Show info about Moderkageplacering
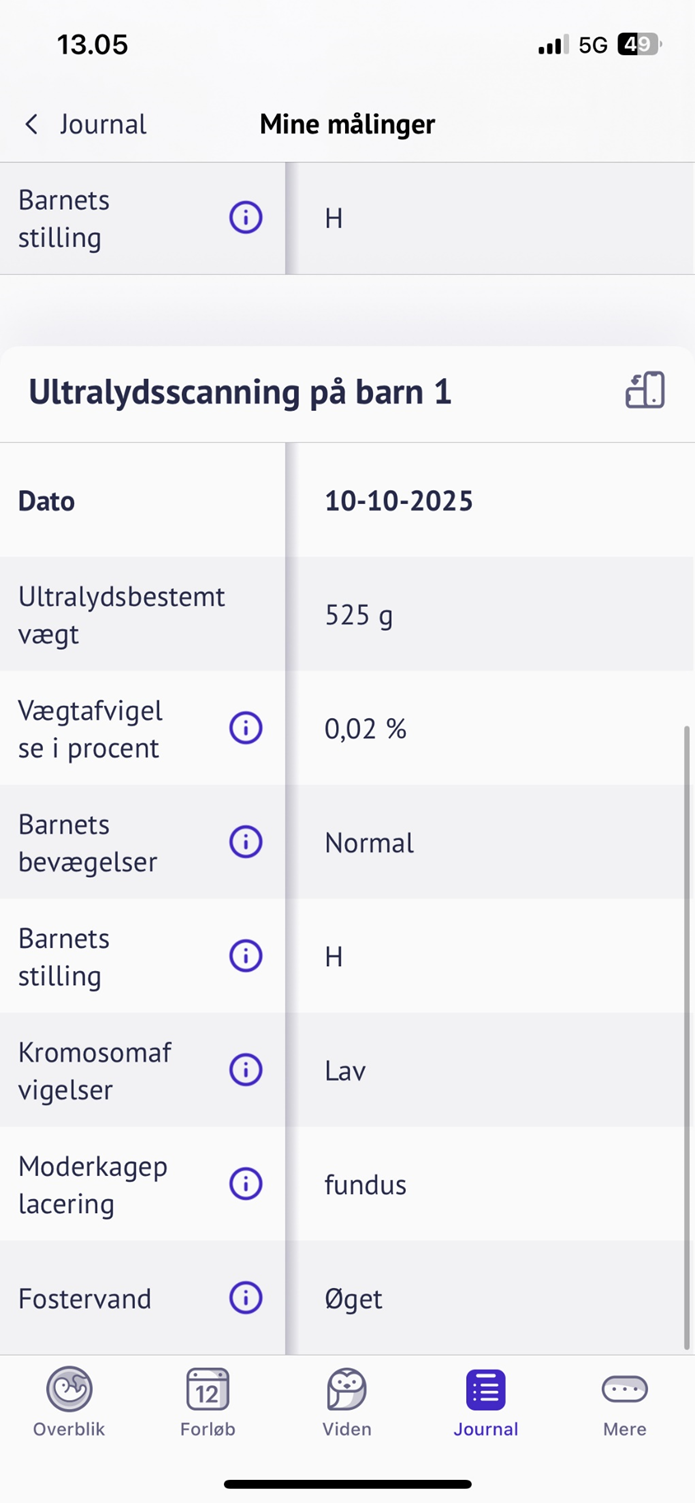Screen dimensions: 695x1503 pos(246,1184)
